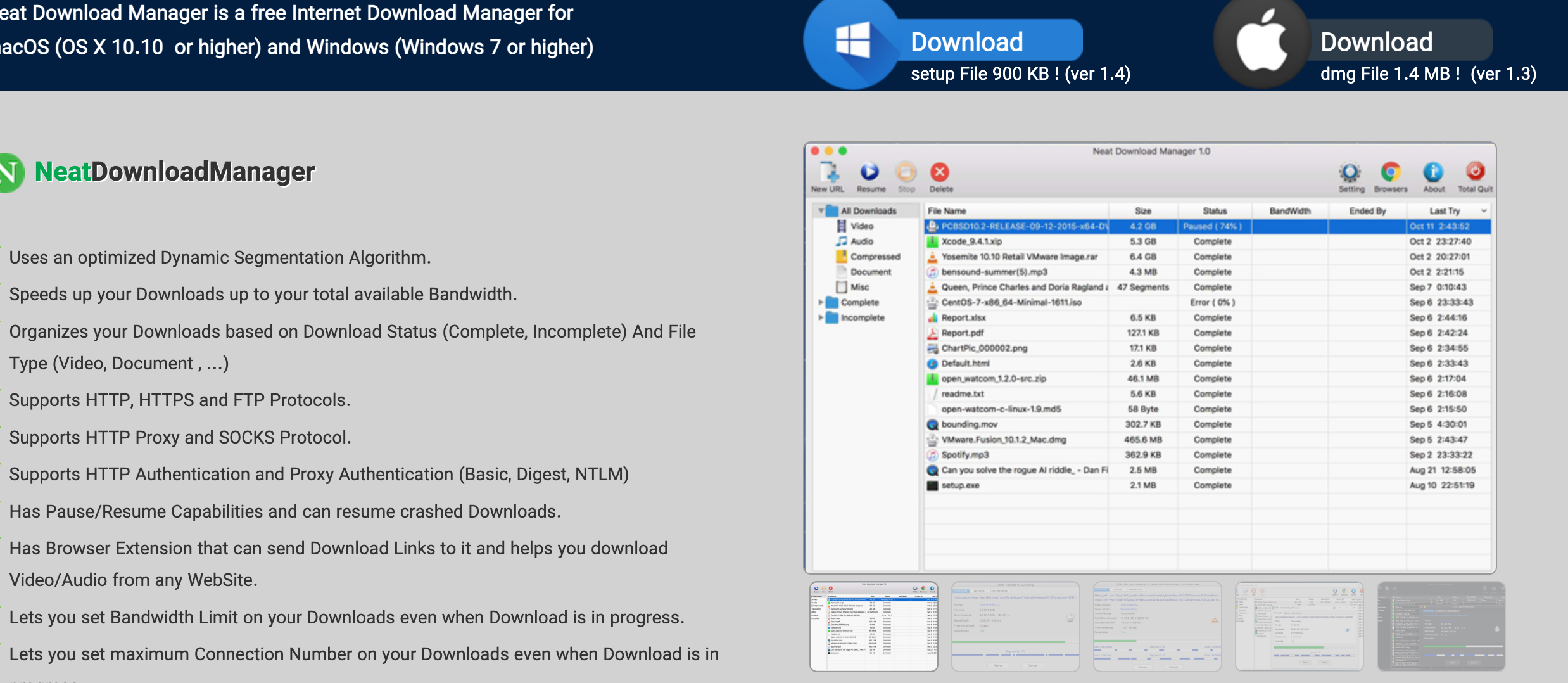This screenshot has width=1568, height=683.
Task: Select the Spotify.mp3 row
Action: [x=1208, y=454]
